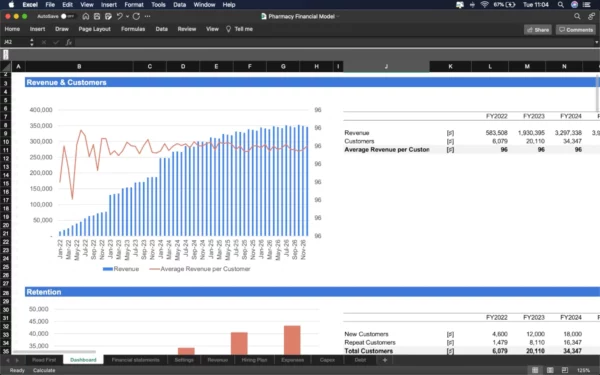Click the search magnifier in the Excel title bar
This screenshot has height=375, width=600.
coord(577,16)
